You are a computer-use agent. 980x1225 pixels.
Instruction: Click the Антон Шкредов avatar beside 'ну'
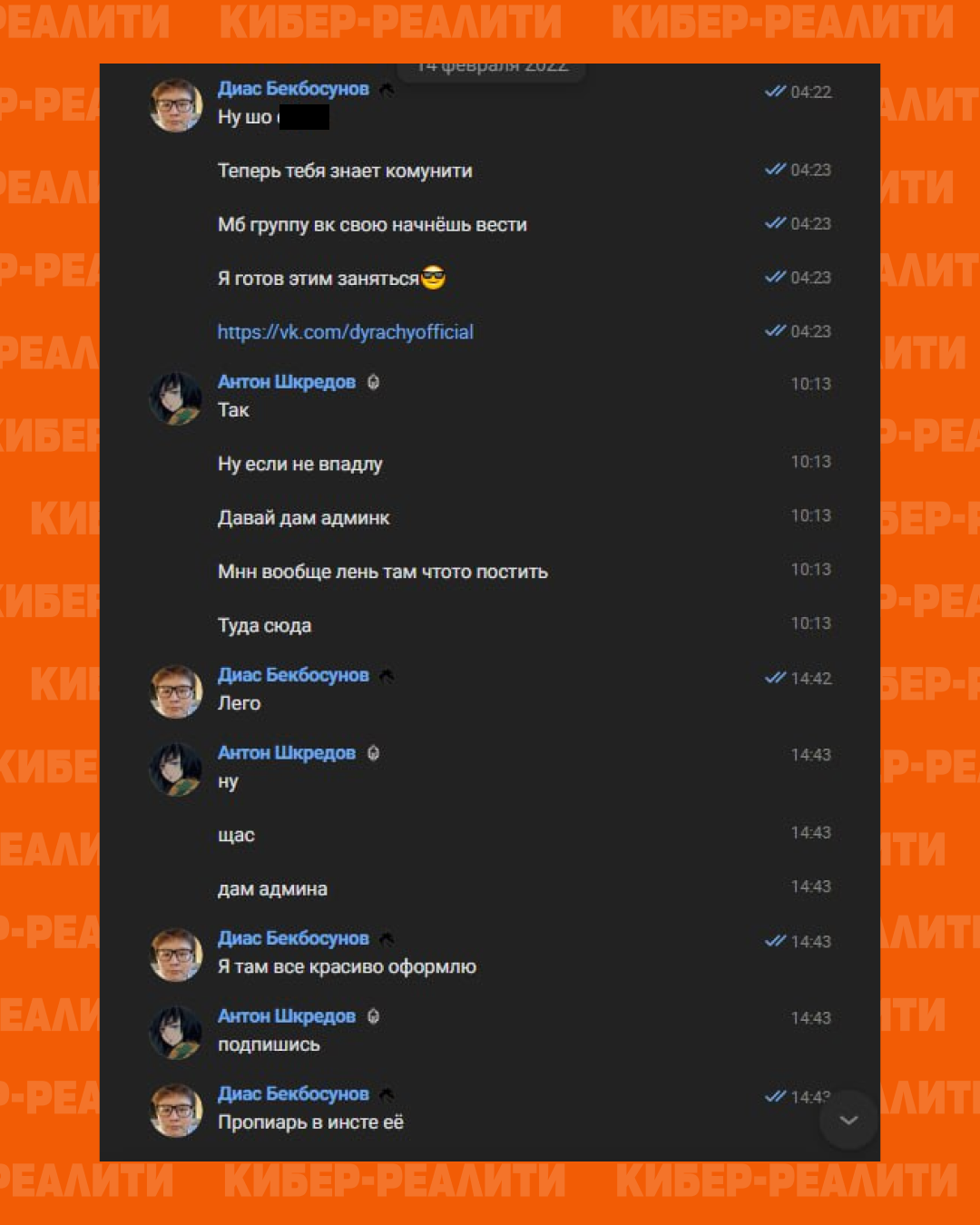[x=176, y=769]
